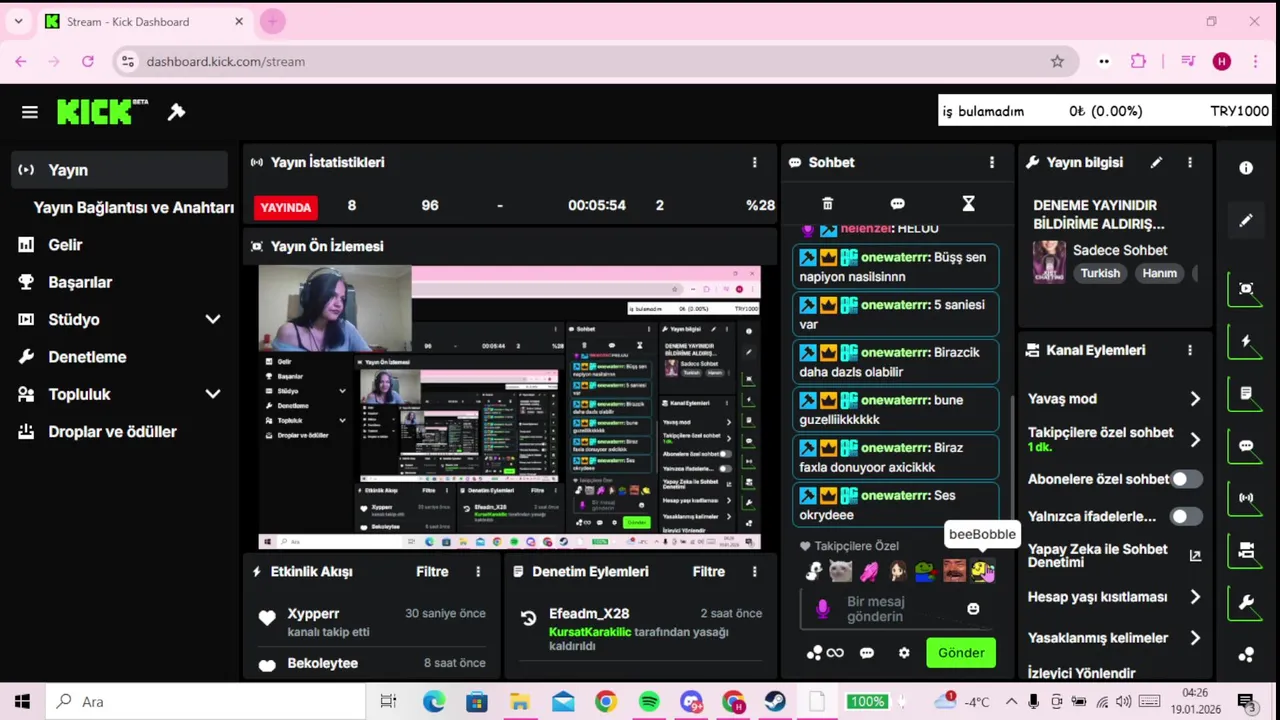The height and width of the screenshot is (720, 1280).
Task: Focus the Bir mesaj gönderin input
Action: click(895, 609)
